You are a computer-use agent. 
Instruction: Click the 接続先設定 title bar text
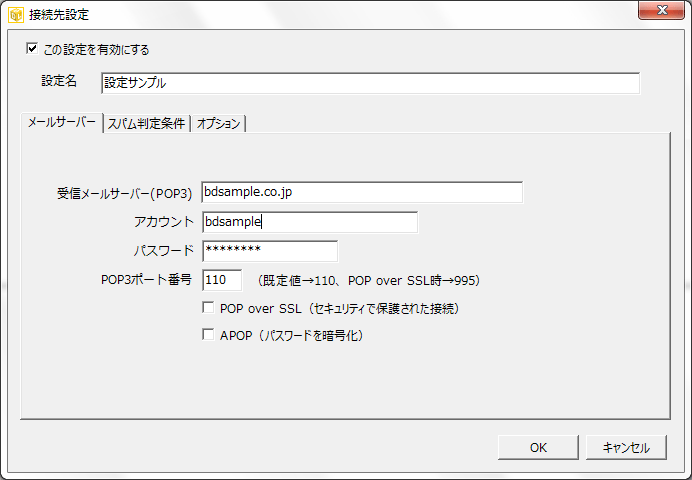[59, 15]
